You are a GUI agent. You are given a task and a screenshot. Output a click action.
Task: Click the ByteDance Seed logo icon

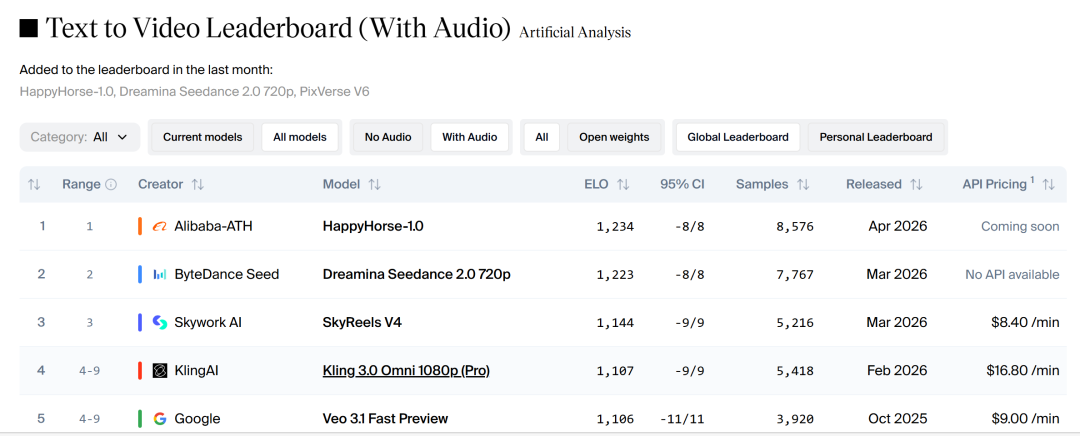click(159, 274)
